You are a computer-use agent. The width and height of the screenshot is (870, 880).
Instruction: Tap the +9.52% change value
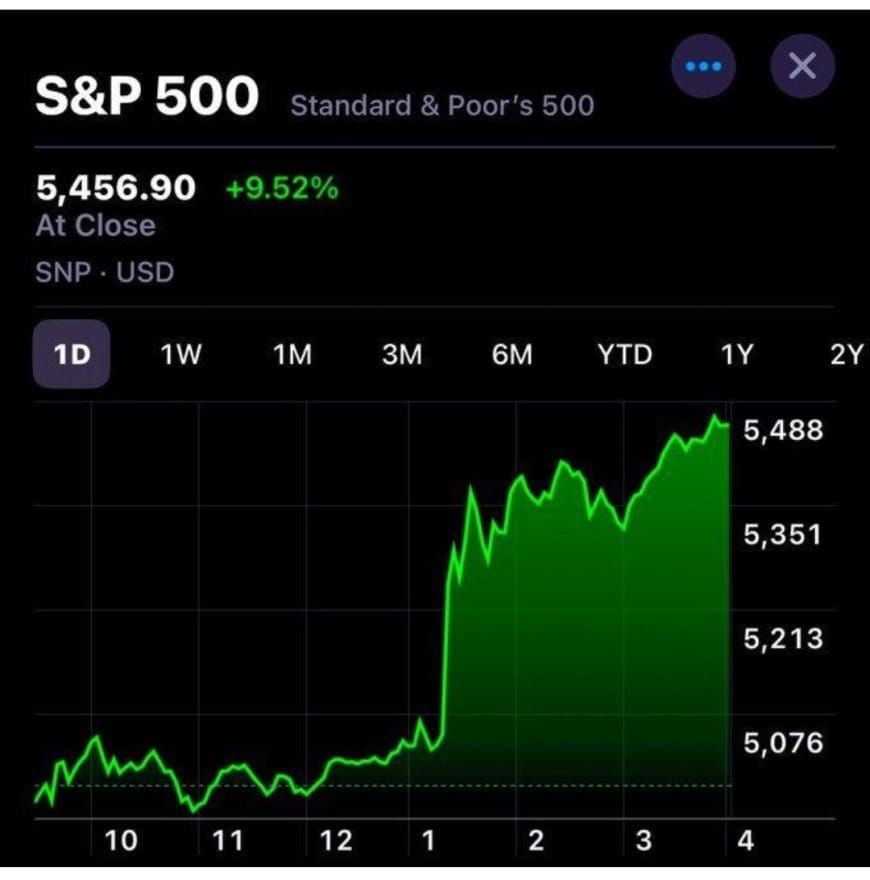(x=282, y=188)
